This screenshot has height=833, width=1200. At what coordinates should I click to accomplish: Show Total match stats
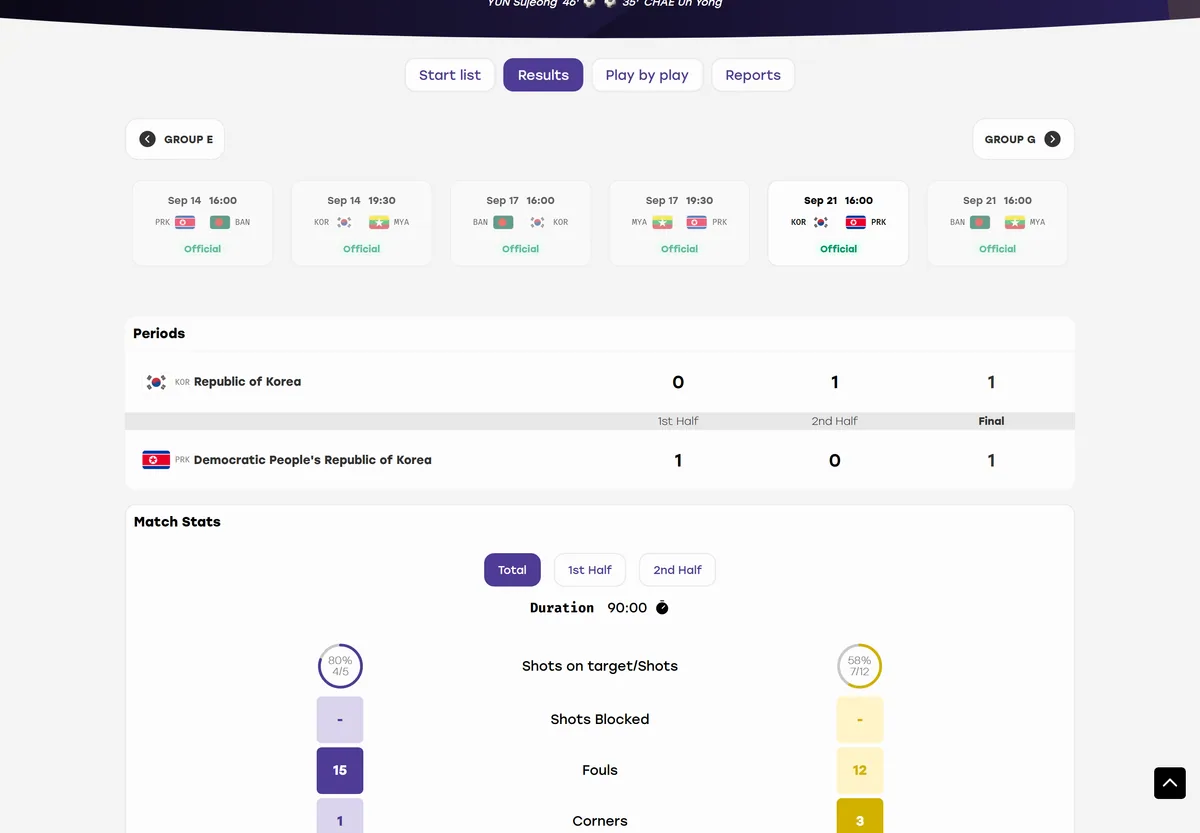coord(512,570)
